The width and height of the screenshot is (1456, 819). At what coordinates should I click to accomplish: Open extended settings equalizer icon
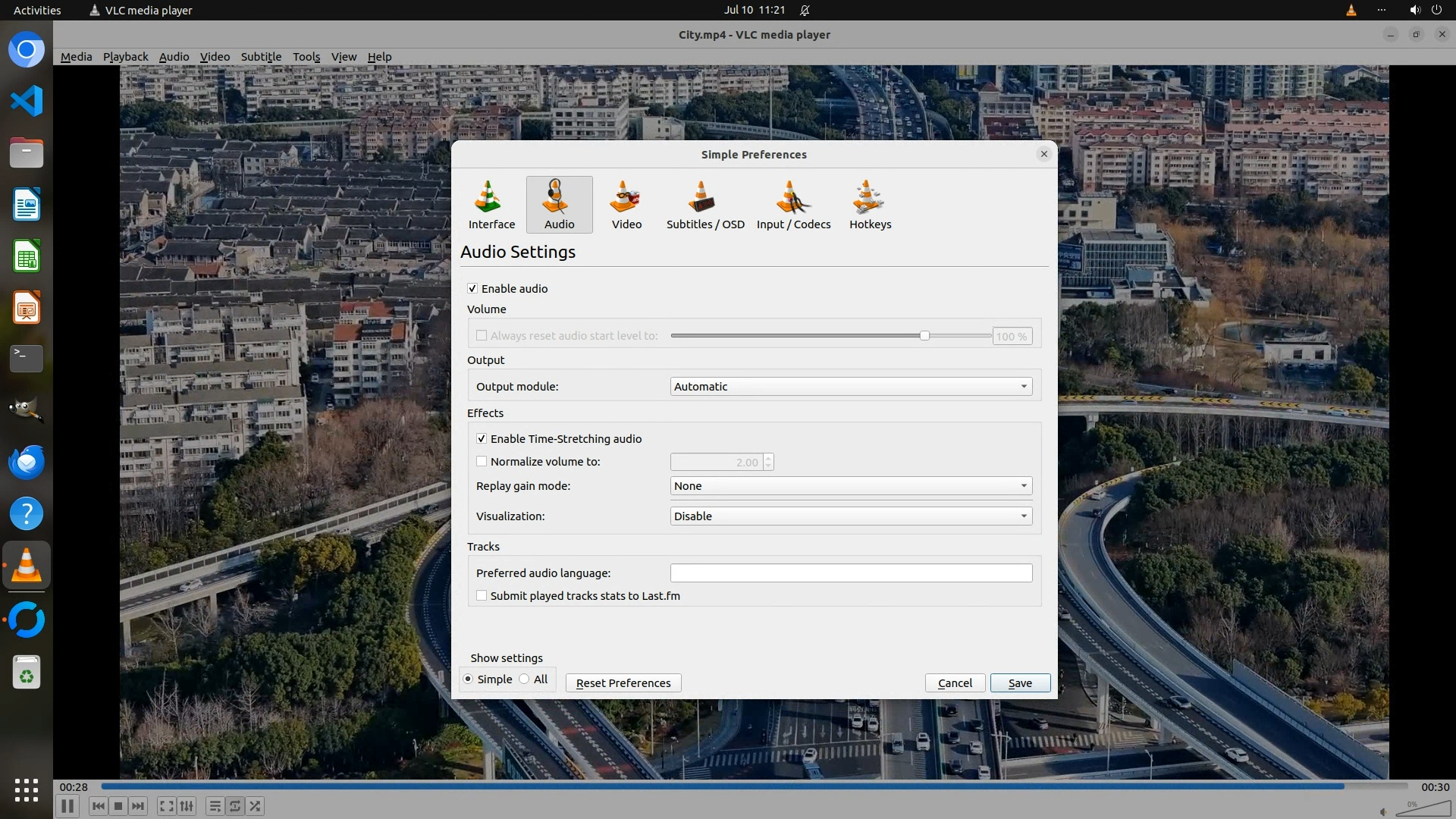(187, 806)
